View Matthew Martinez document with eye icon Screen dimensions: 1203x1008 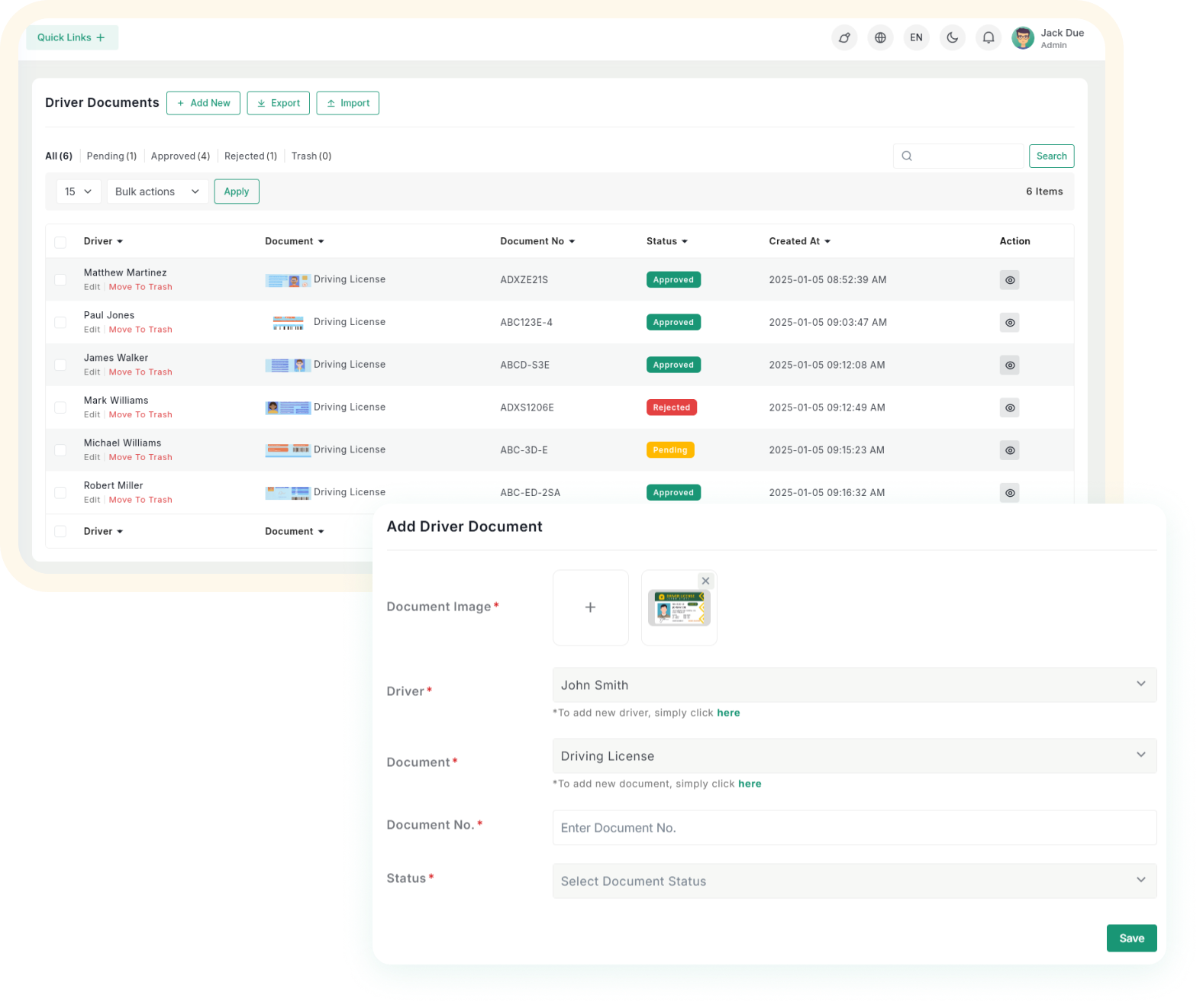coord(1009,280)
